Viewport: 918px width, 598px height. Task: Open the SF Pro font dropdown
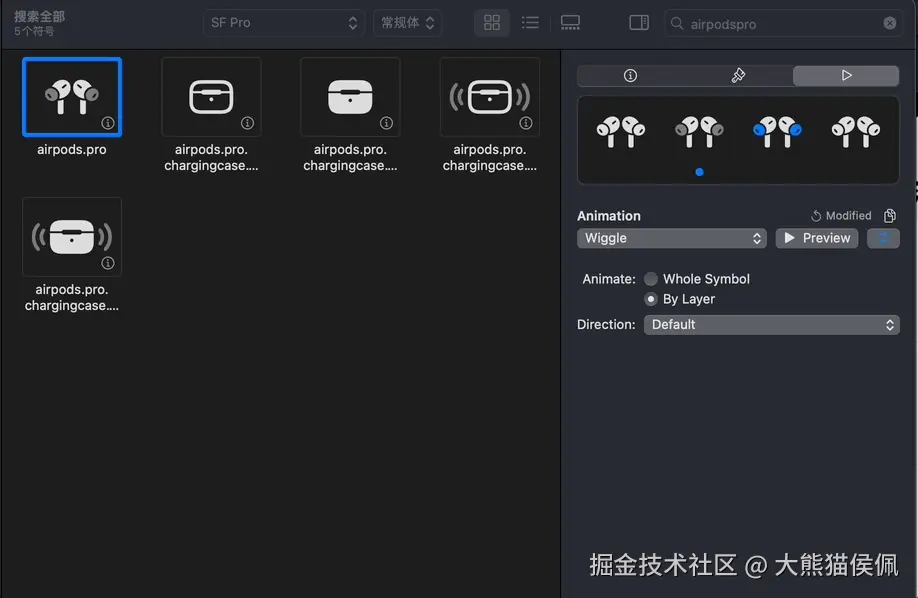283,22
